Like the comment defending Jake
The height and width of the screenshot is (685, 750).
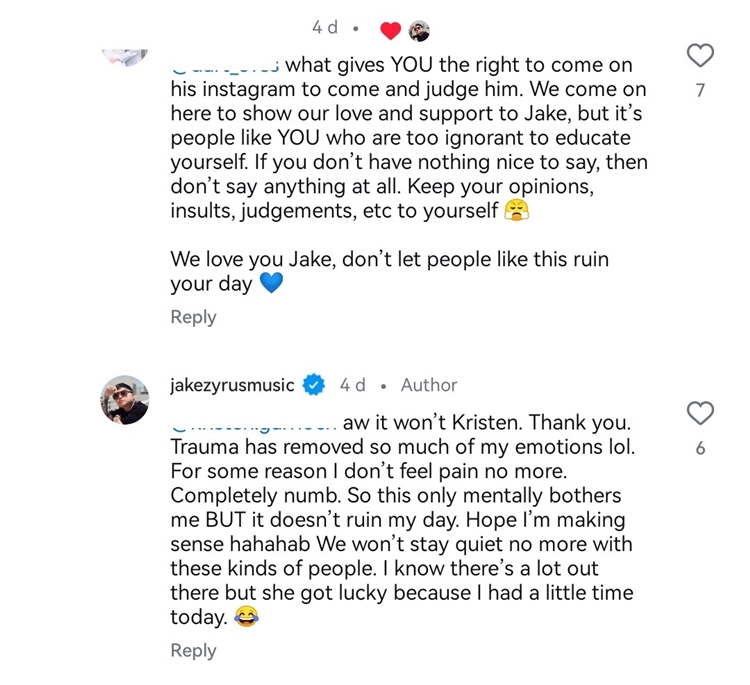coord(702,56)
